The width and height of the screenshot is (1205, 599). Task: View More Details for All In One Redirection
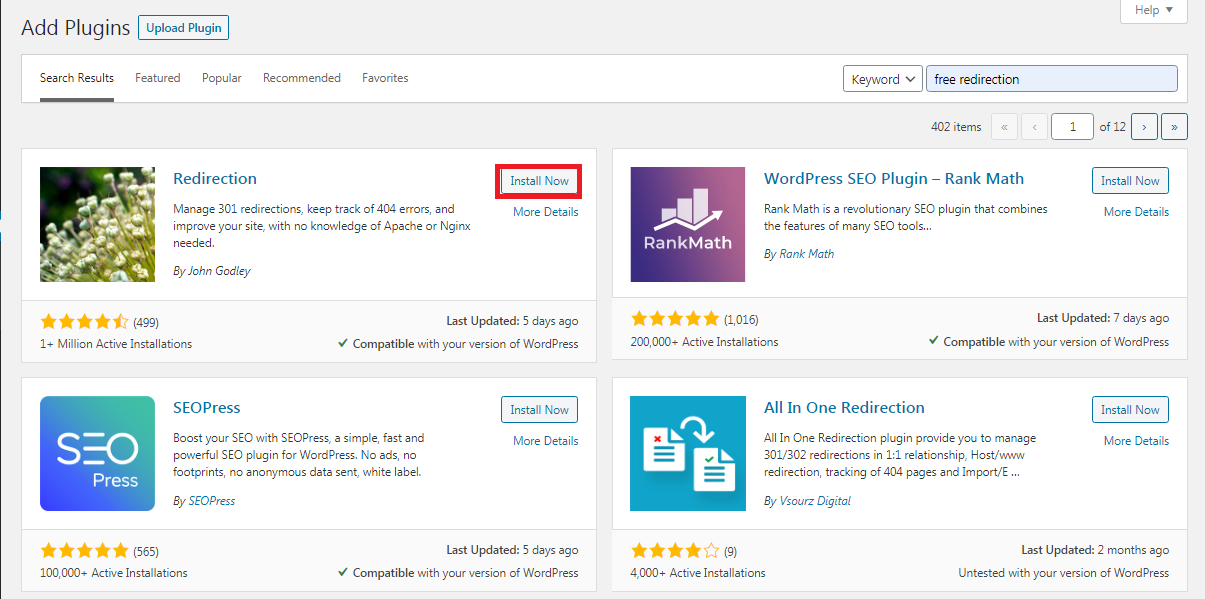tap(1136, 441)
